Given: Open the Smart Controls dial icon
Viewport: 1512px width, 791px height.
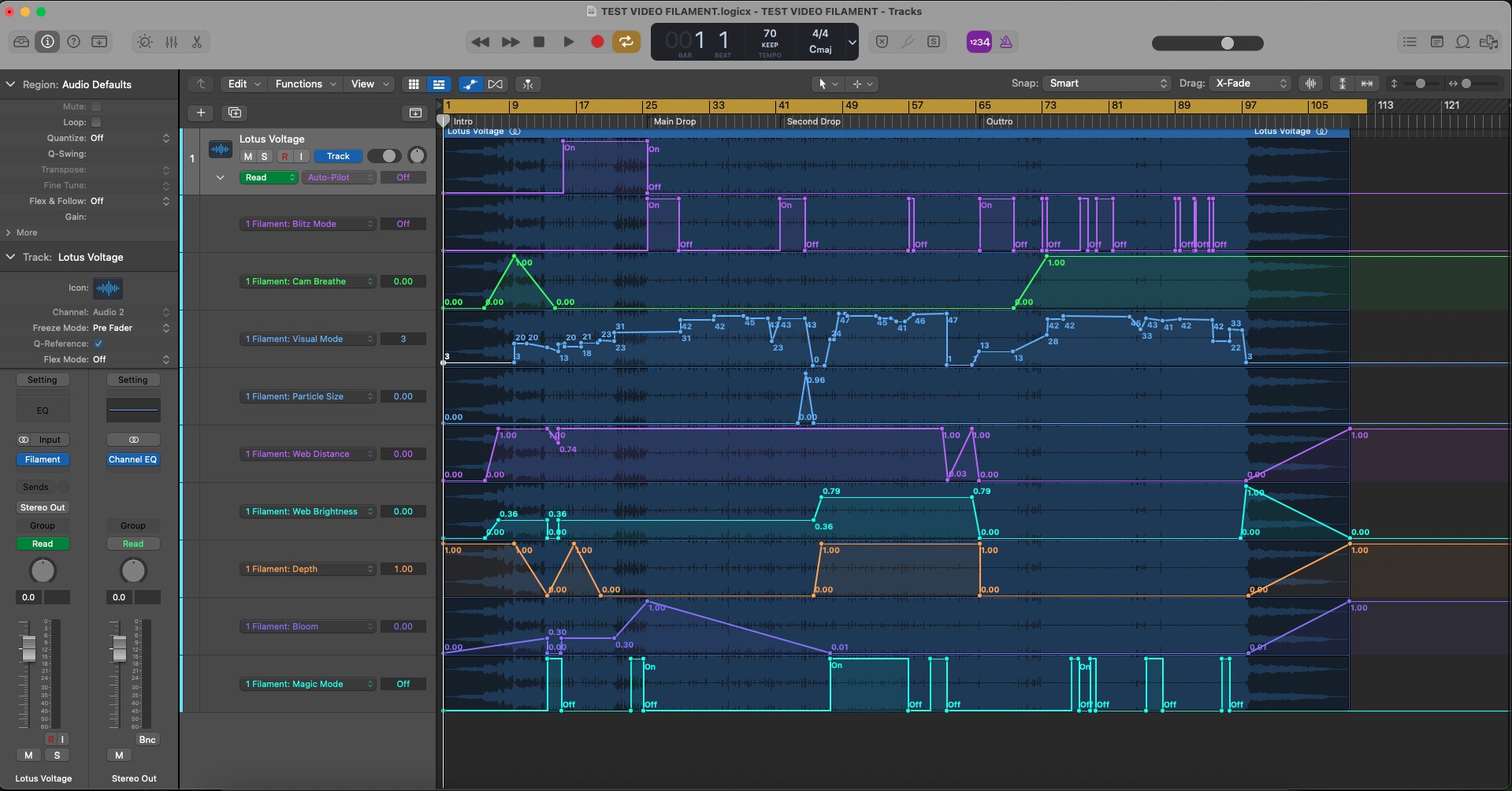Looking at the screenshot, I should (x=145, y=42).
